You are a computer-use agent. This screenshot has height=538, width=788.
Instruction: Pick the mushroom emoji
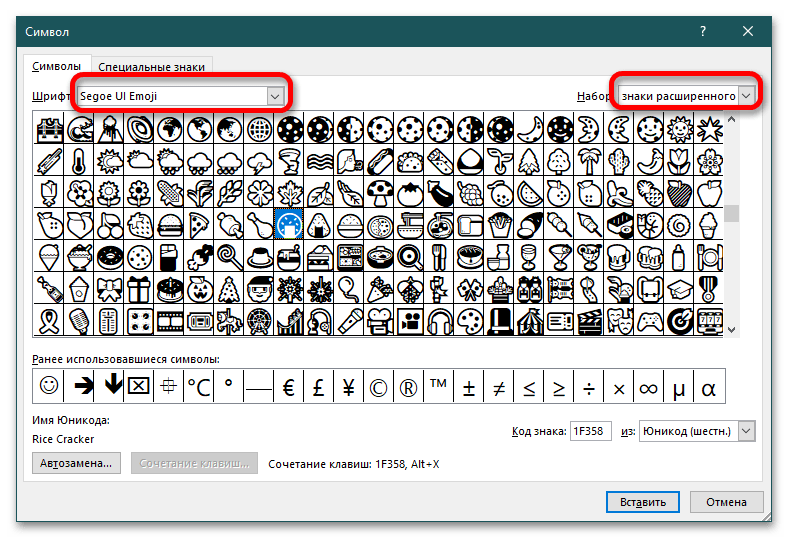tap(379, 193)
